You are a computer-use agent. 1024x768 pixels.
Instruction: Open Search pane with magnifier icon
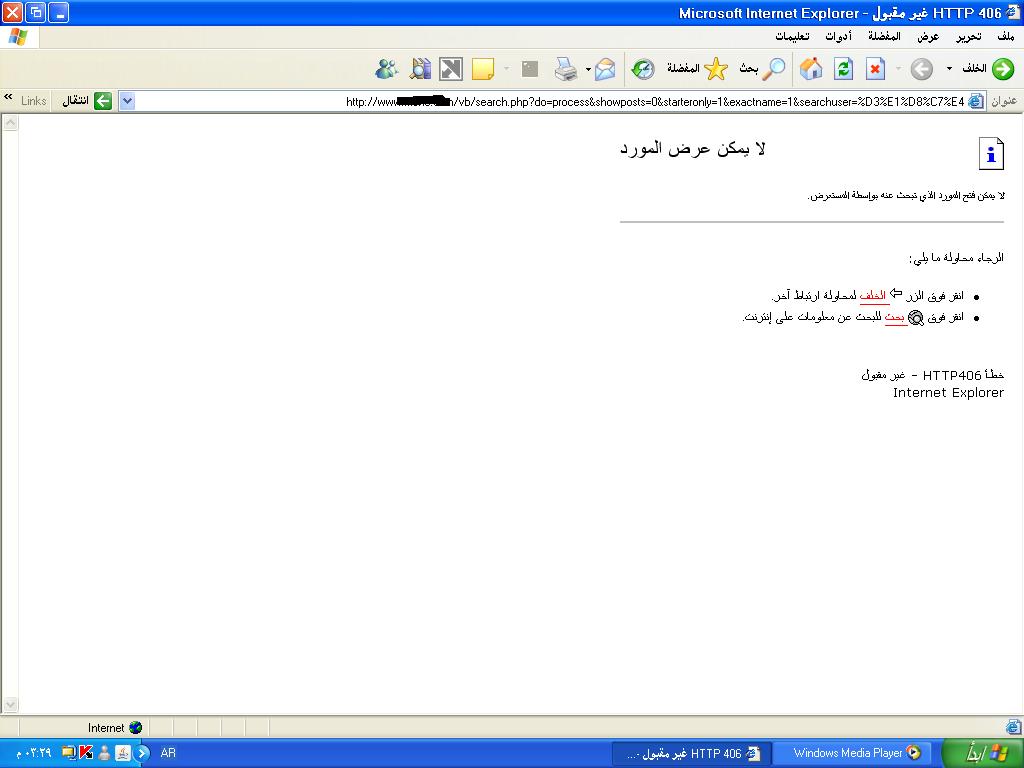tap(774, 69)
